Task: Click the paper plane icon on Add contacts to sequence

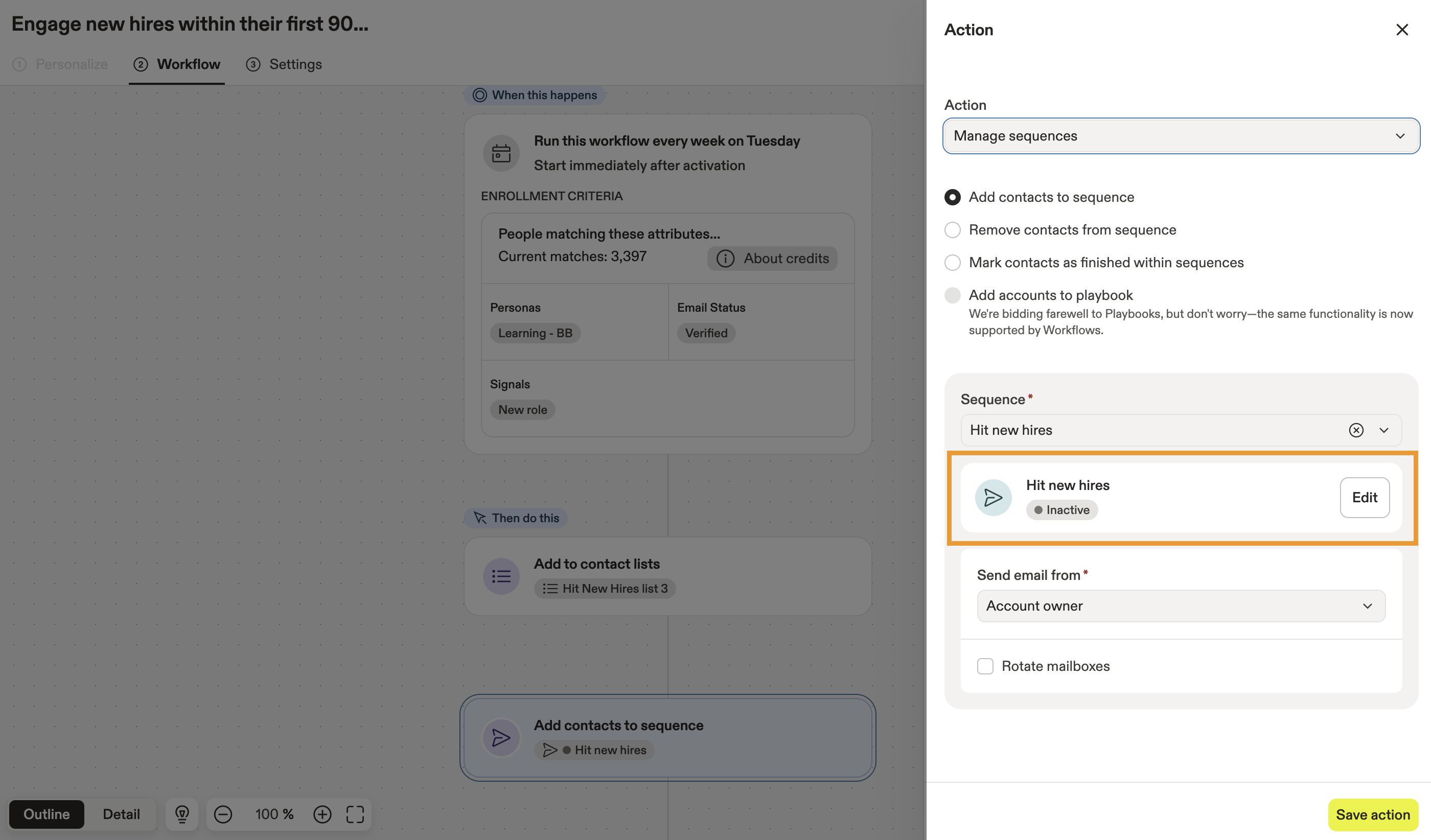Action: point(501,737)
